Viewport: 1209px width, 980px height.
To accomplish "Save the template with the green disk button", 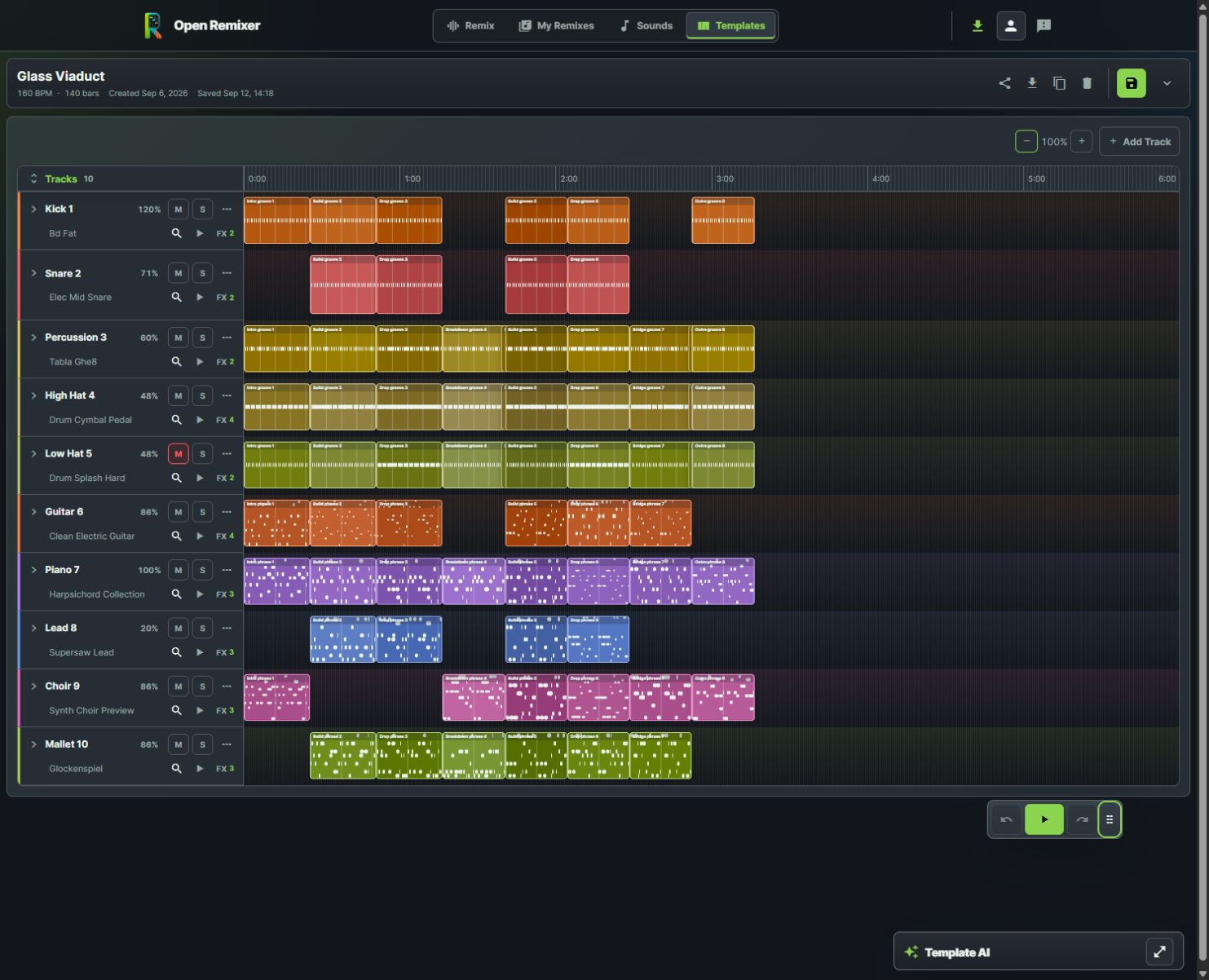I will (1131, 83).
